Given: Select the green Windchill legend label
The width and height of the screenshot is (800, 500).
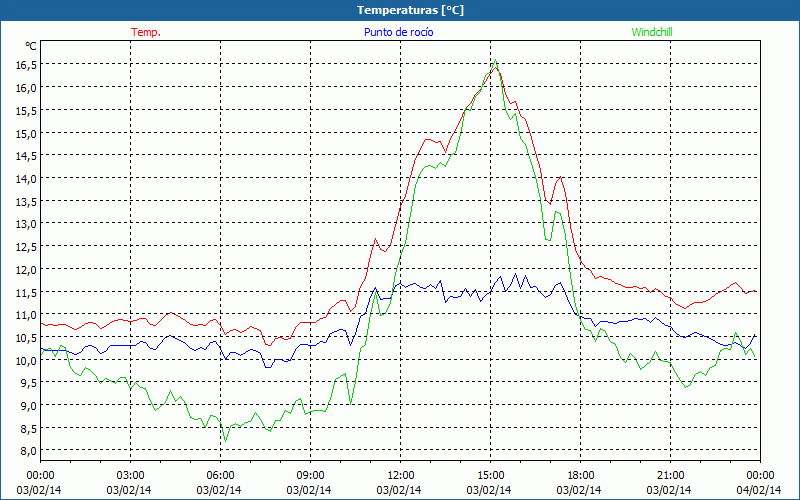Looking at the screenshot, I should tap(652, 32).
